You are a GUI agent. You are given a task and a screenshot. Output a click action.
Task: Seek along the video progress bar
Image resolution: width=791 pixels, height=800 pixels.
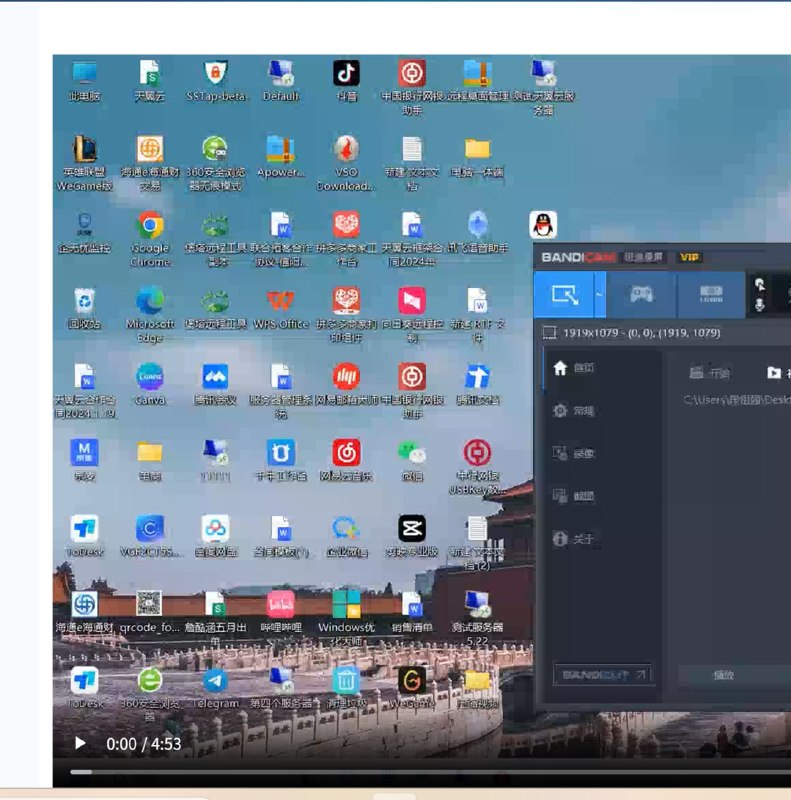(x=430, y=772)
